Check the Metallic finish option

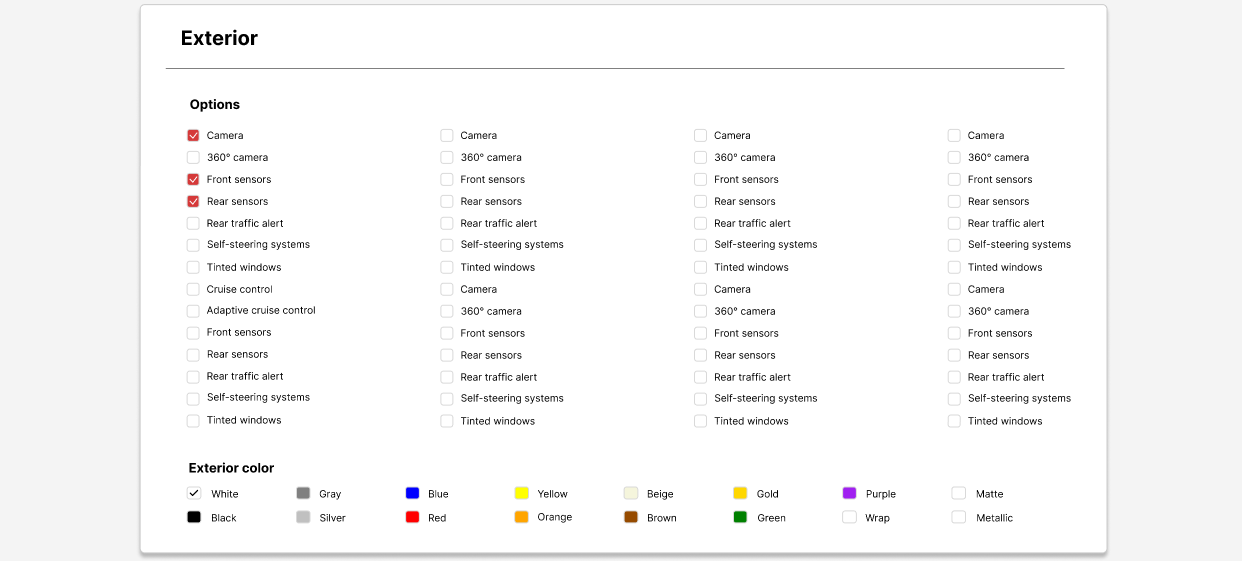(x=958, y=517)
